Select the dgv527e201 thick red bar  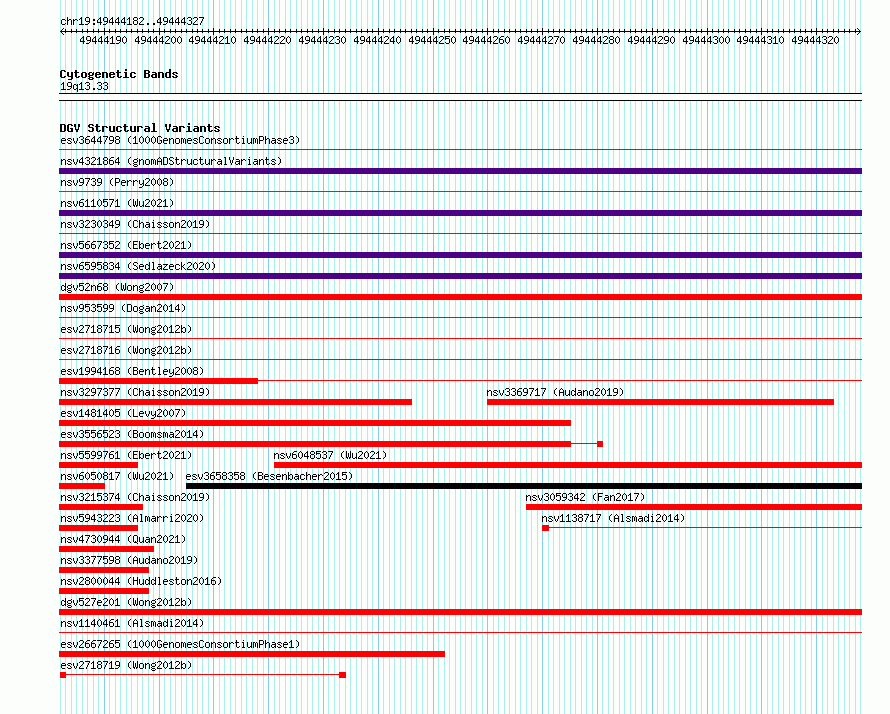(460, 612)
